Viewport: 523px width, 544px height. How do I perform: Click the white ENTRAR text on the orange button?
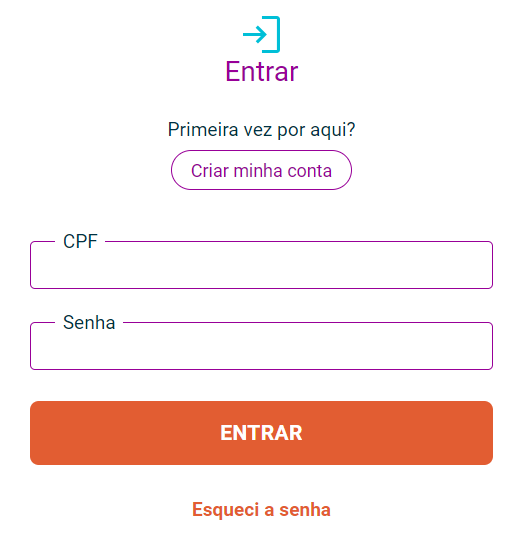[x=261, y=433]
